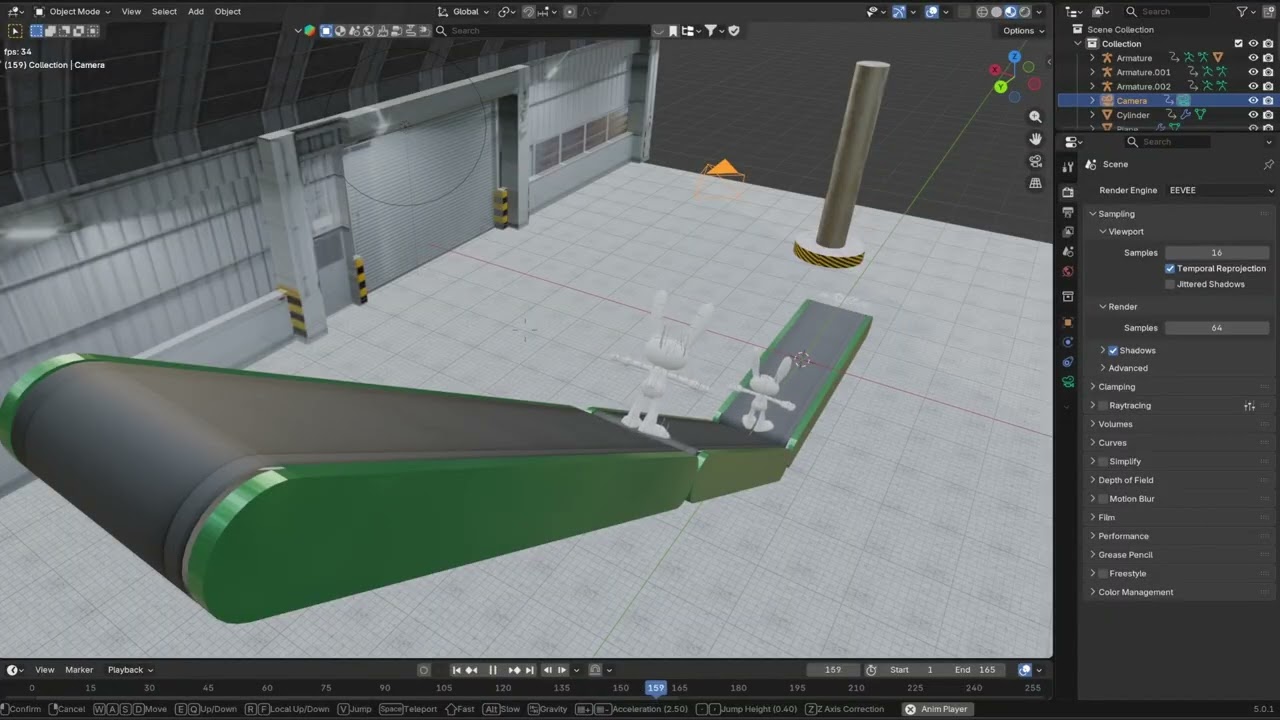The height and width of the screenshot is (720, 1280).
Task: Adjust the Viewport Samples value field
Action: 1217,253
